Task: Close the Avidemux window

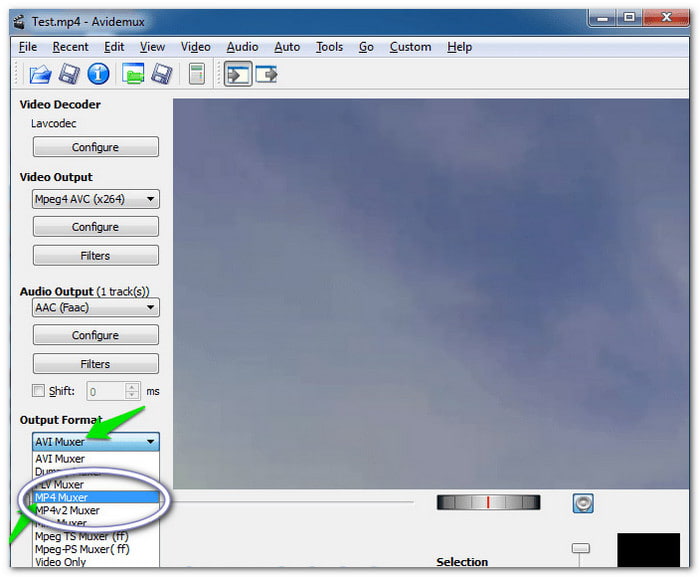Action: [666, 18]
